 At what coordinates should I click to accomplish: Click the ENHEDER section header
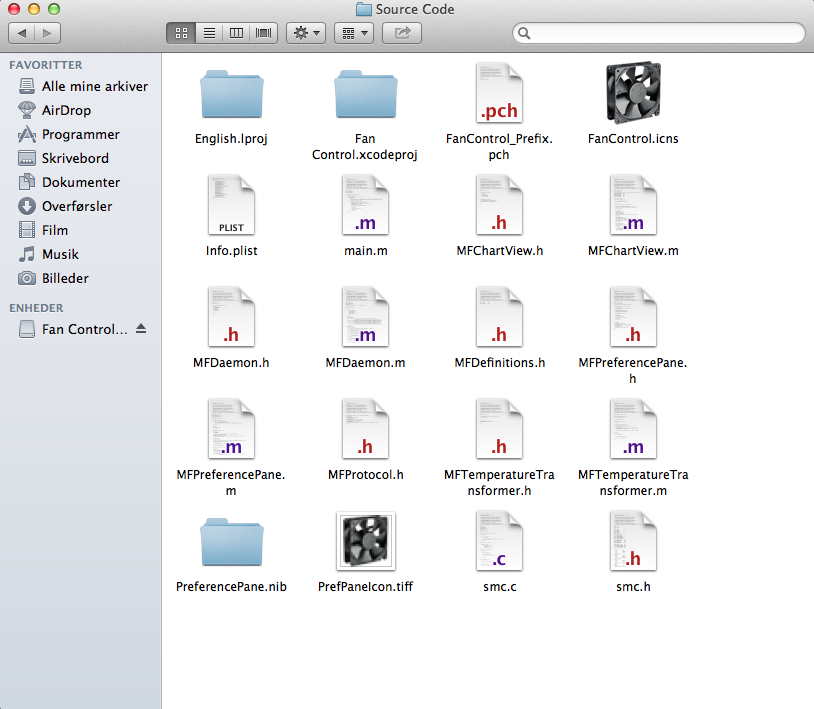tap(36, 308)
